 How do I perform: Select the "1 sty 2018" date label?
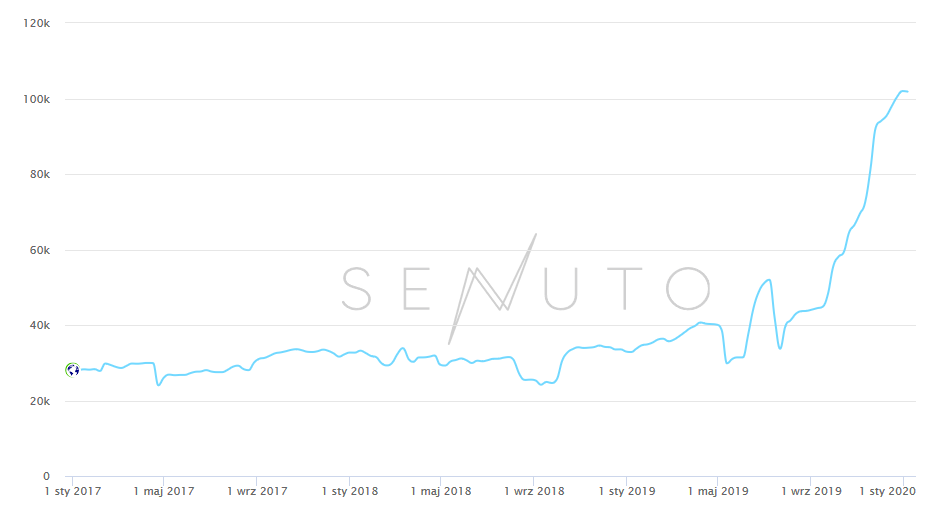coord(349,492)
